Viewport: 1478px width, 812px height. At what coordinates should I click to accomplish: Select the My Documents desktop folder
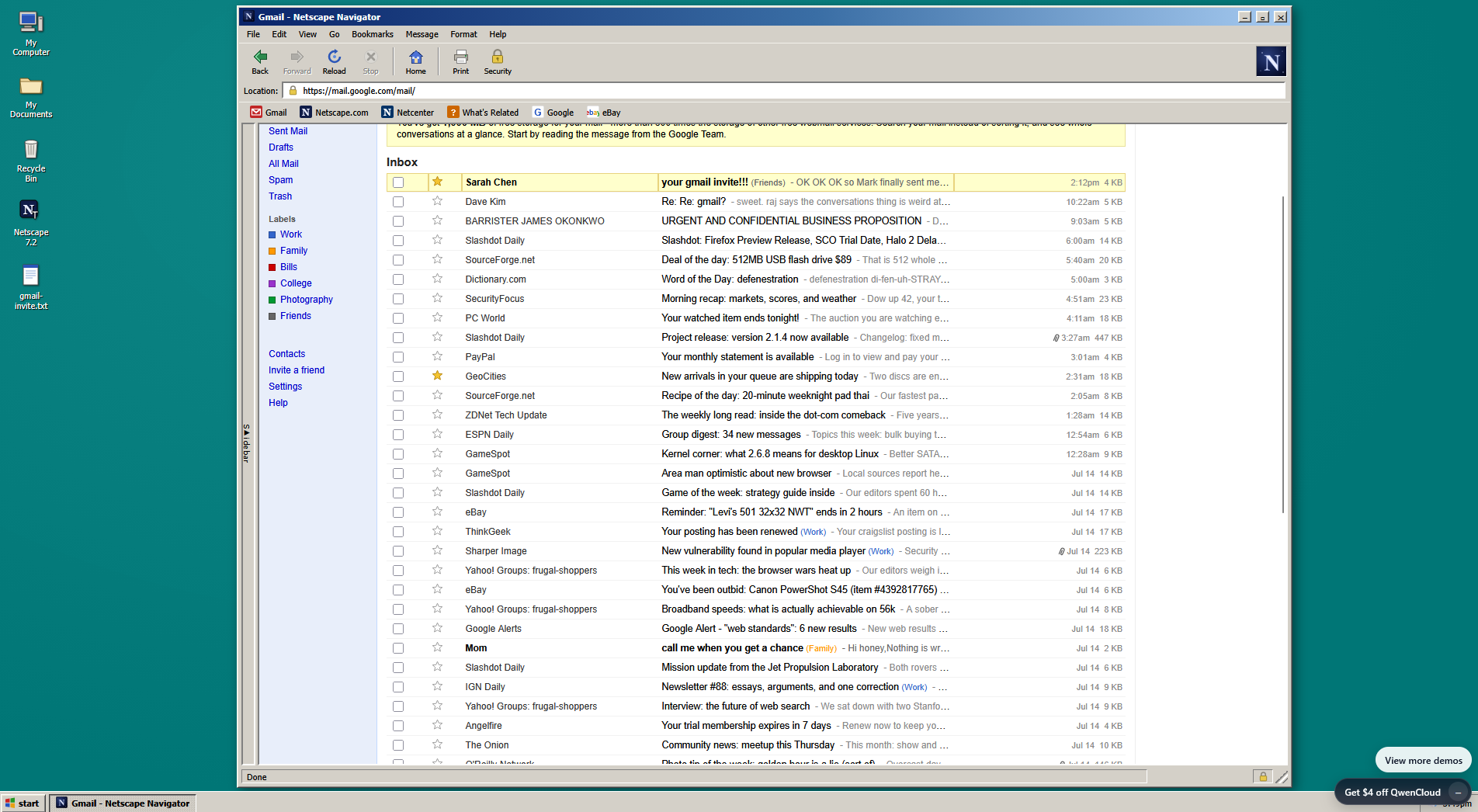coord(31,97)
